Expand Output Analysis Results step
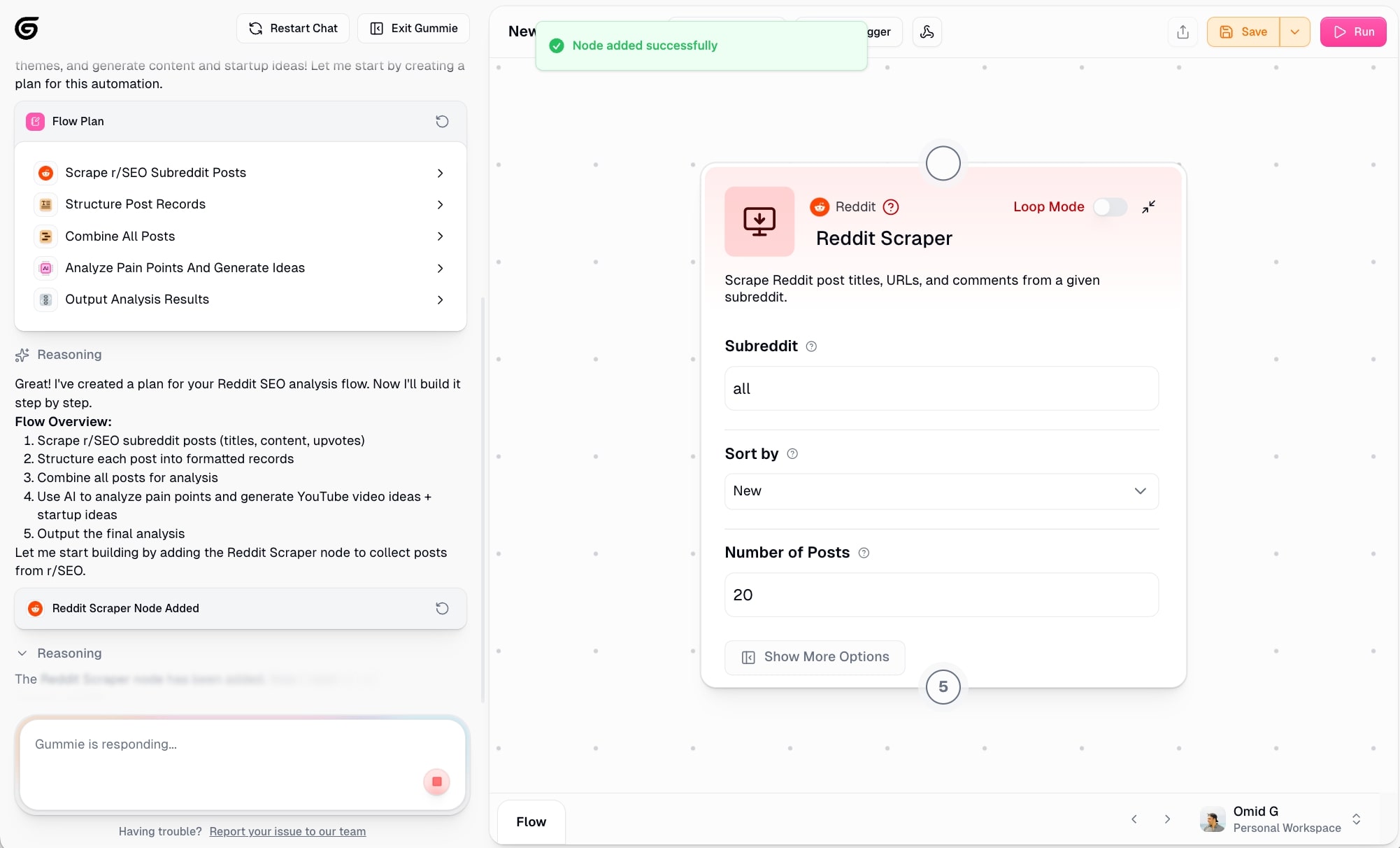This screenshot has width=1400, height=848. point(440,299)
